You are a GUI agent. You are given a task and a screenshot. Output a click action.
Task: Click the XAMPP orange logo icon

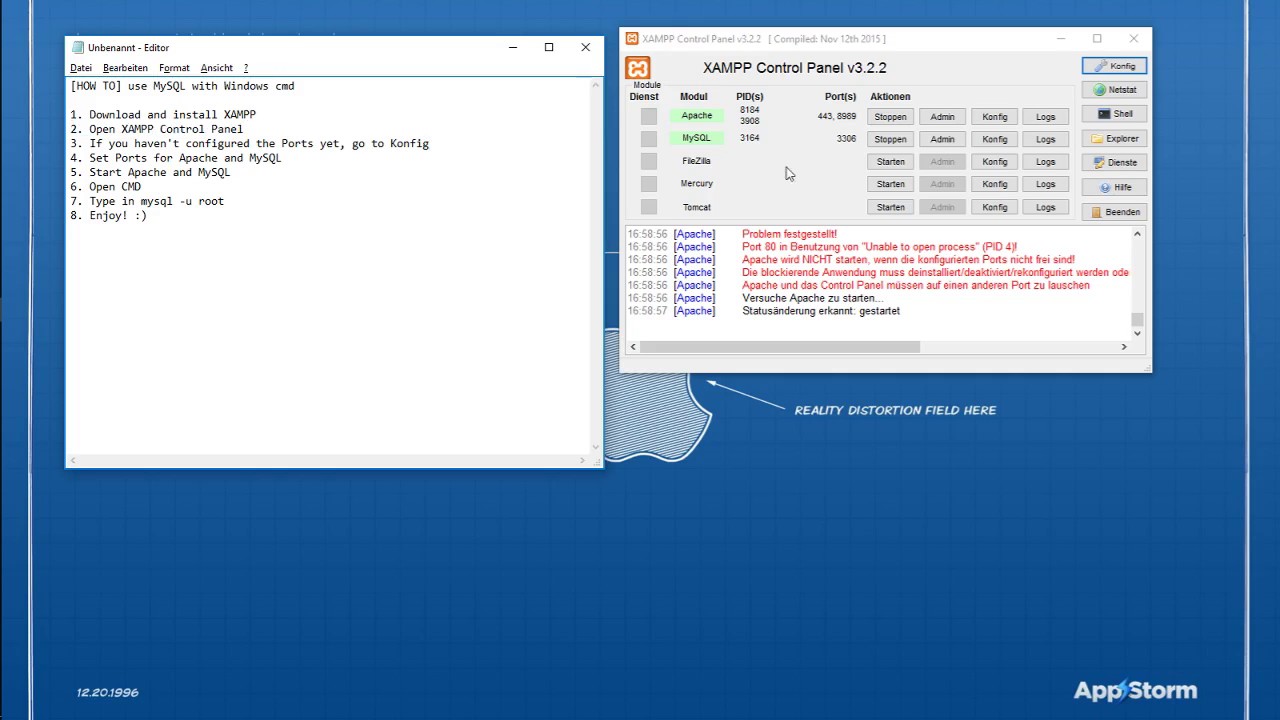638,68
